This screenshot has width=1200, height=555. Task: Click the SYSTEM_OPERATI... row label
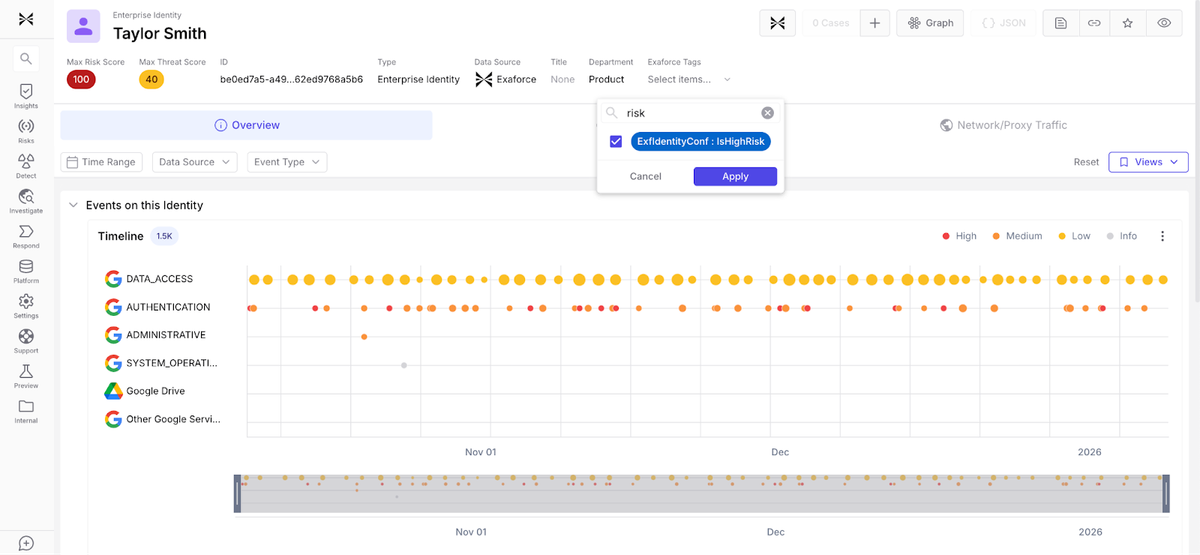tap(171, 363)
